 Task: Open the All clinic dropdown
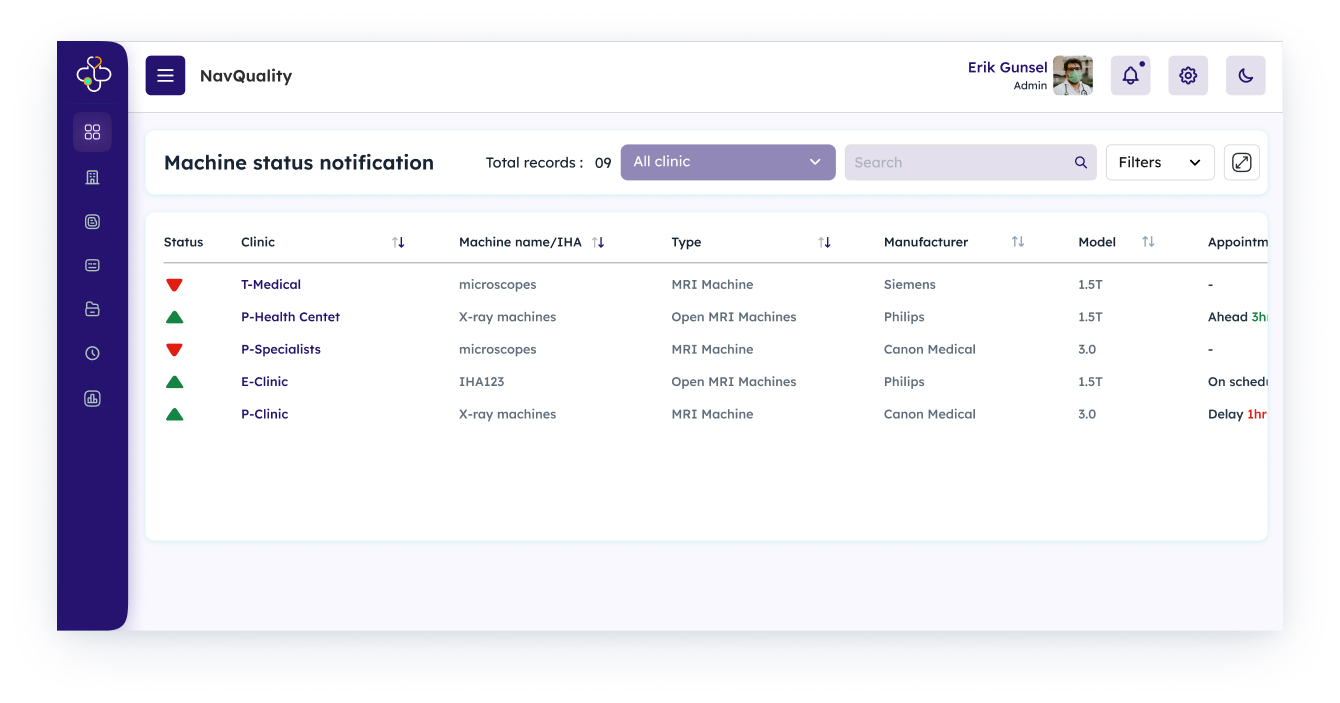pyautogui.click(x=727, y=162)
